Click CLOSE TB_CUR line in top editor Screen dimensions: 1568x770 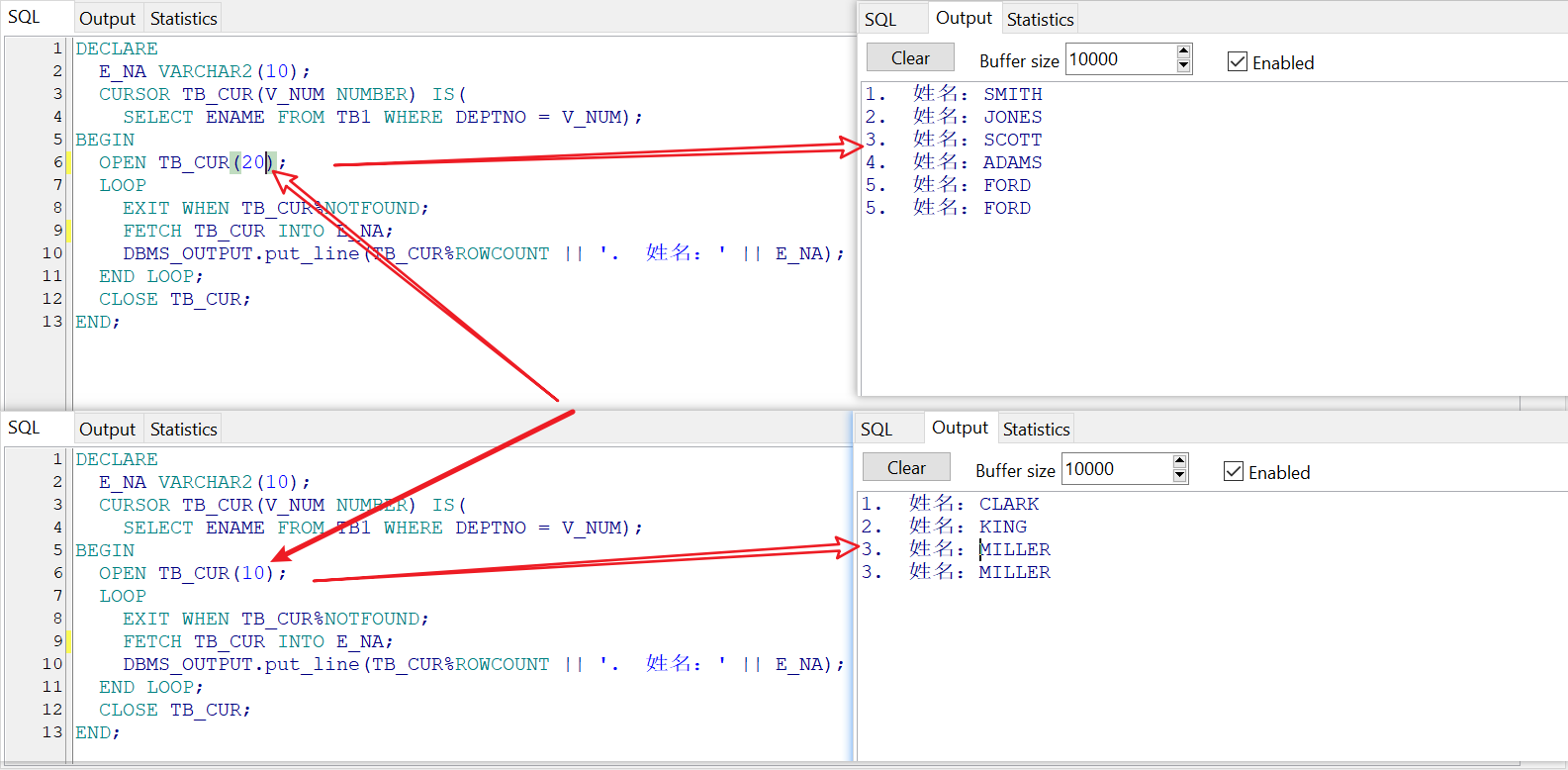175,299
